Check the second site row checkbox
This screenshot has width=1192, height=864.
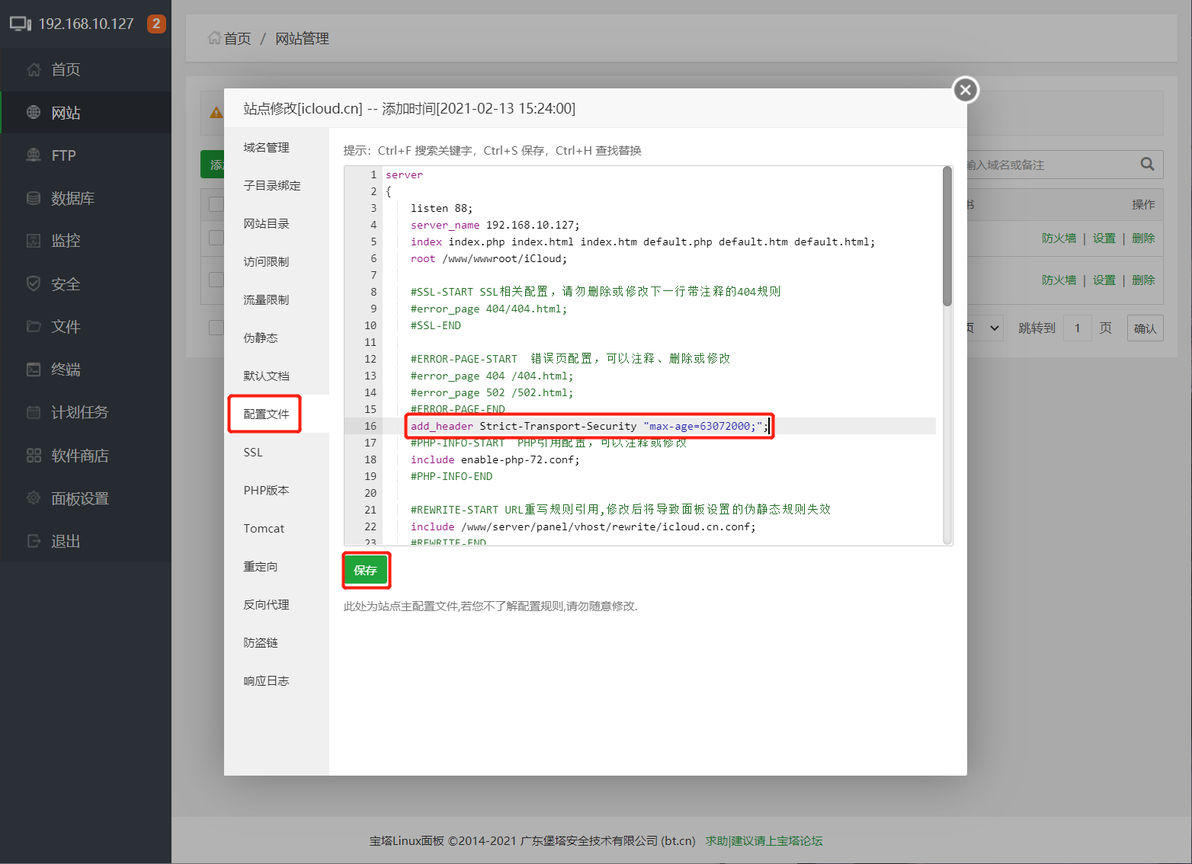click(x=217, y=280)
